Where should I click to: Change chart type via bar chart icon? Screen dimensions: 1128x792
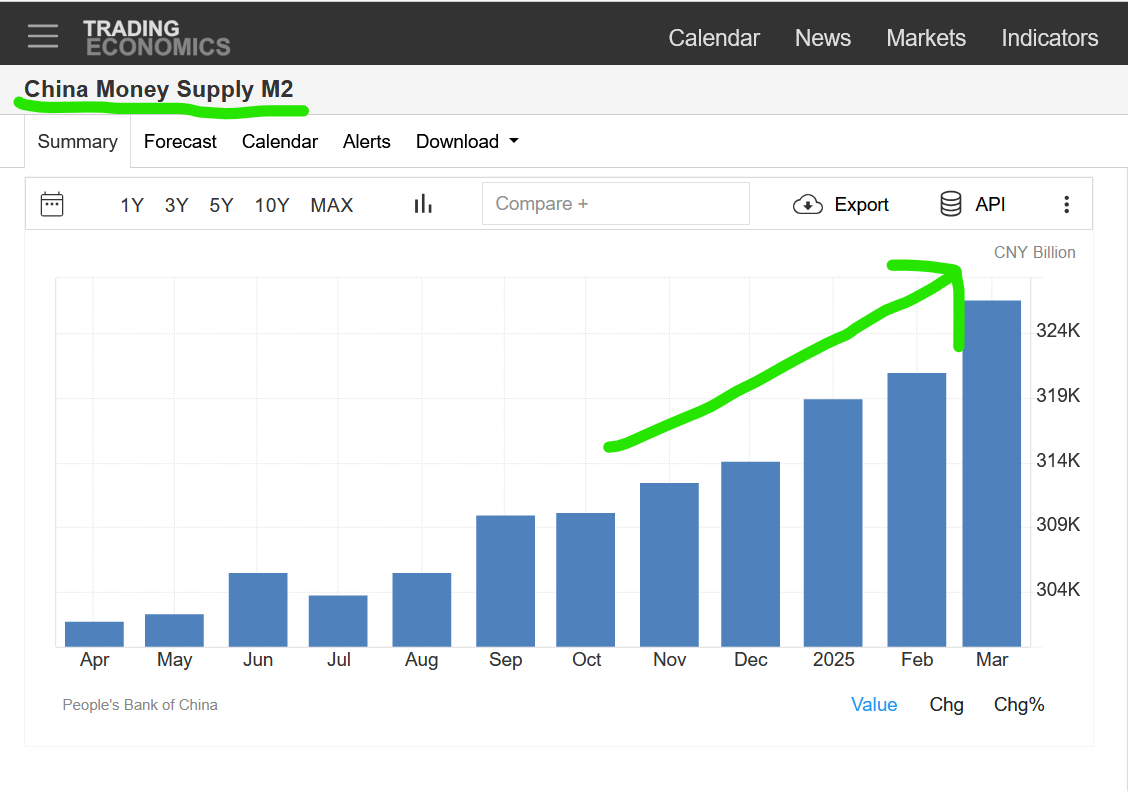tap(423, 204)
